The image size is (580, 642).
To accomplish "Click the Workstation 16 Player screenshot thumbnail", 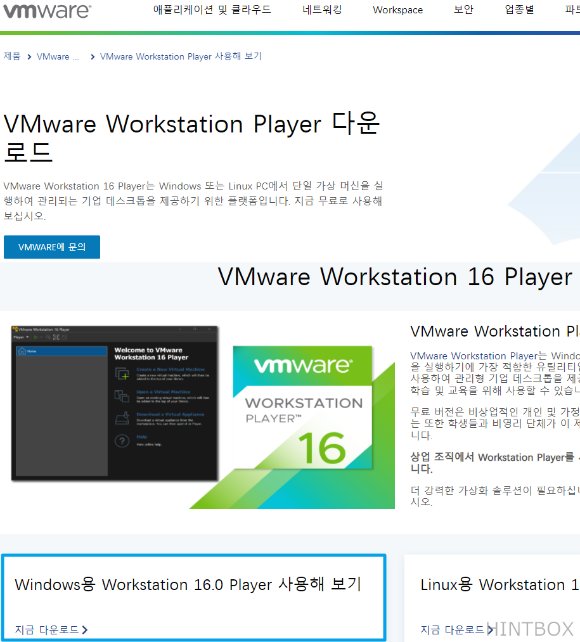I will point(115,403).
